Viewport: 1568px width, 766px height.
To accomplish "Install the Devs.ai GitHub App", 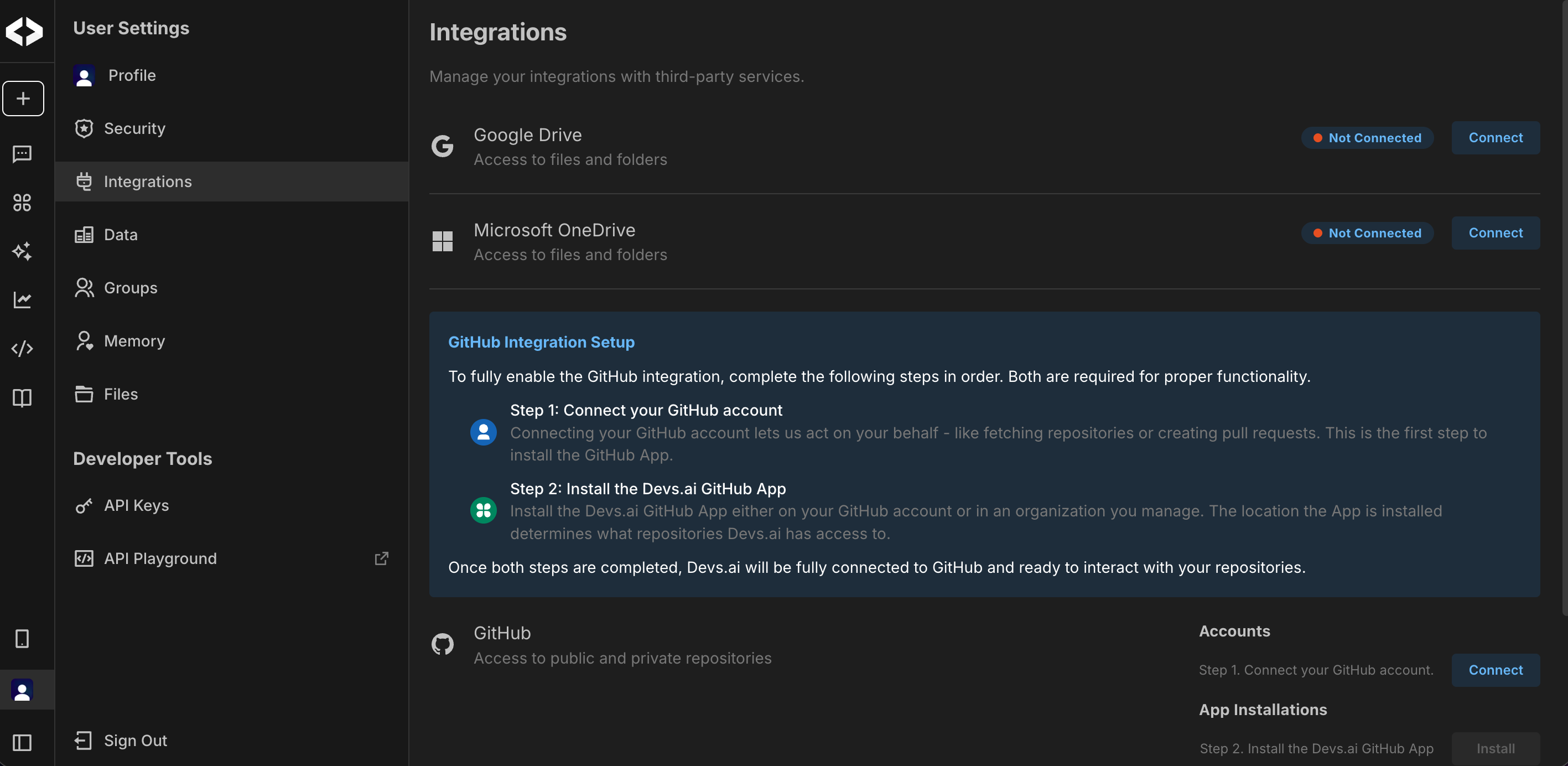I will point(1496,748).
